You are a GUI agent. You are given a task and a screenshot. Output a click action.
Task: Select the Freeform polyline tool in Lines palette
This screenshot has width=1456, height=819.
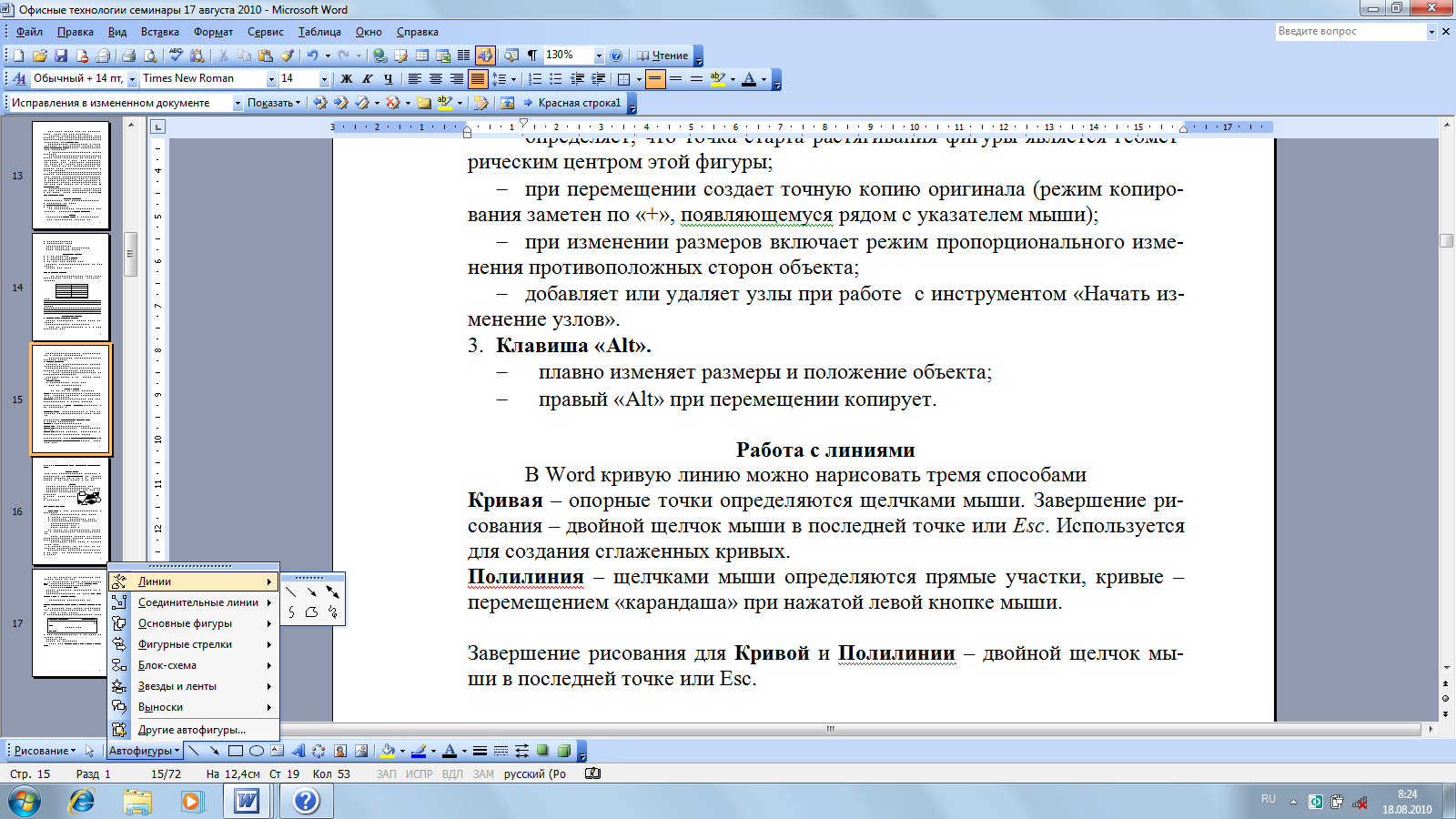[311, 612]
